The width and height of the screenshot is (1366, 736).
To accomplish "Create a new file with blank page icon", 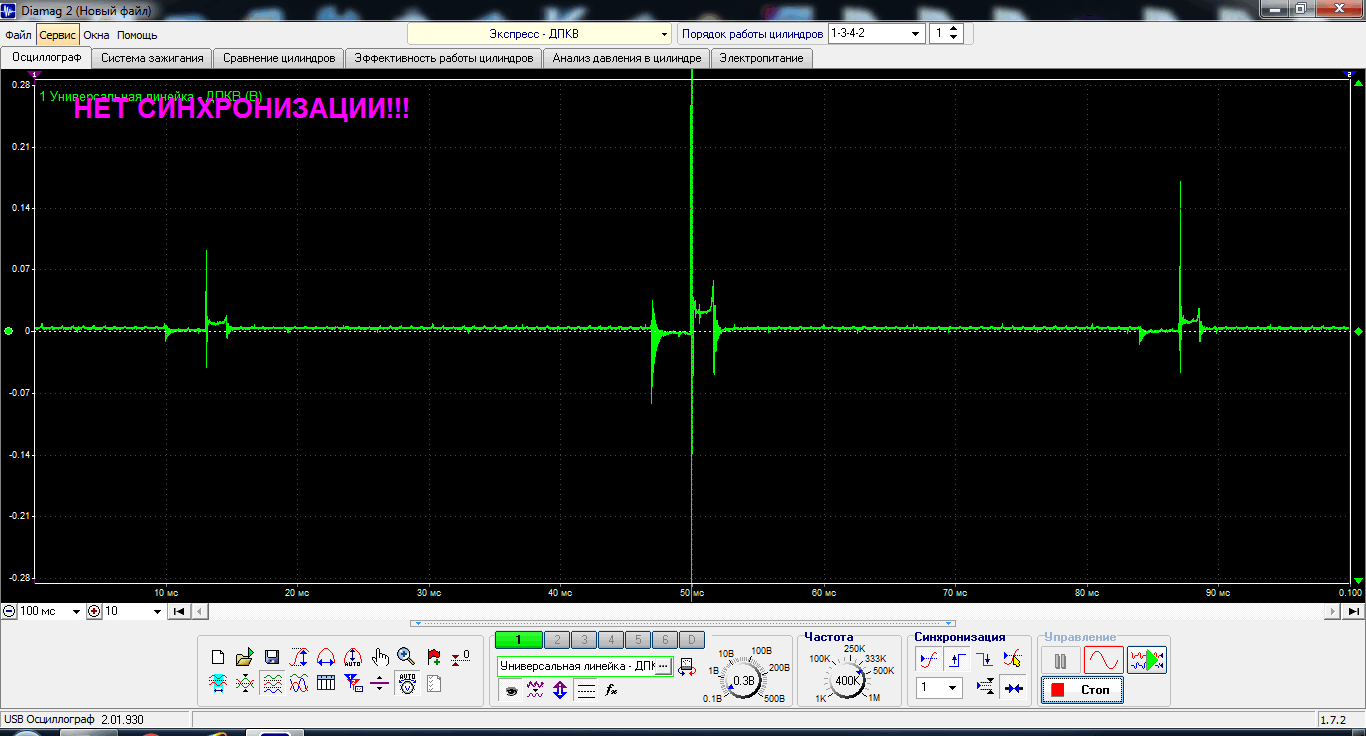I will [x=218, y=657].
